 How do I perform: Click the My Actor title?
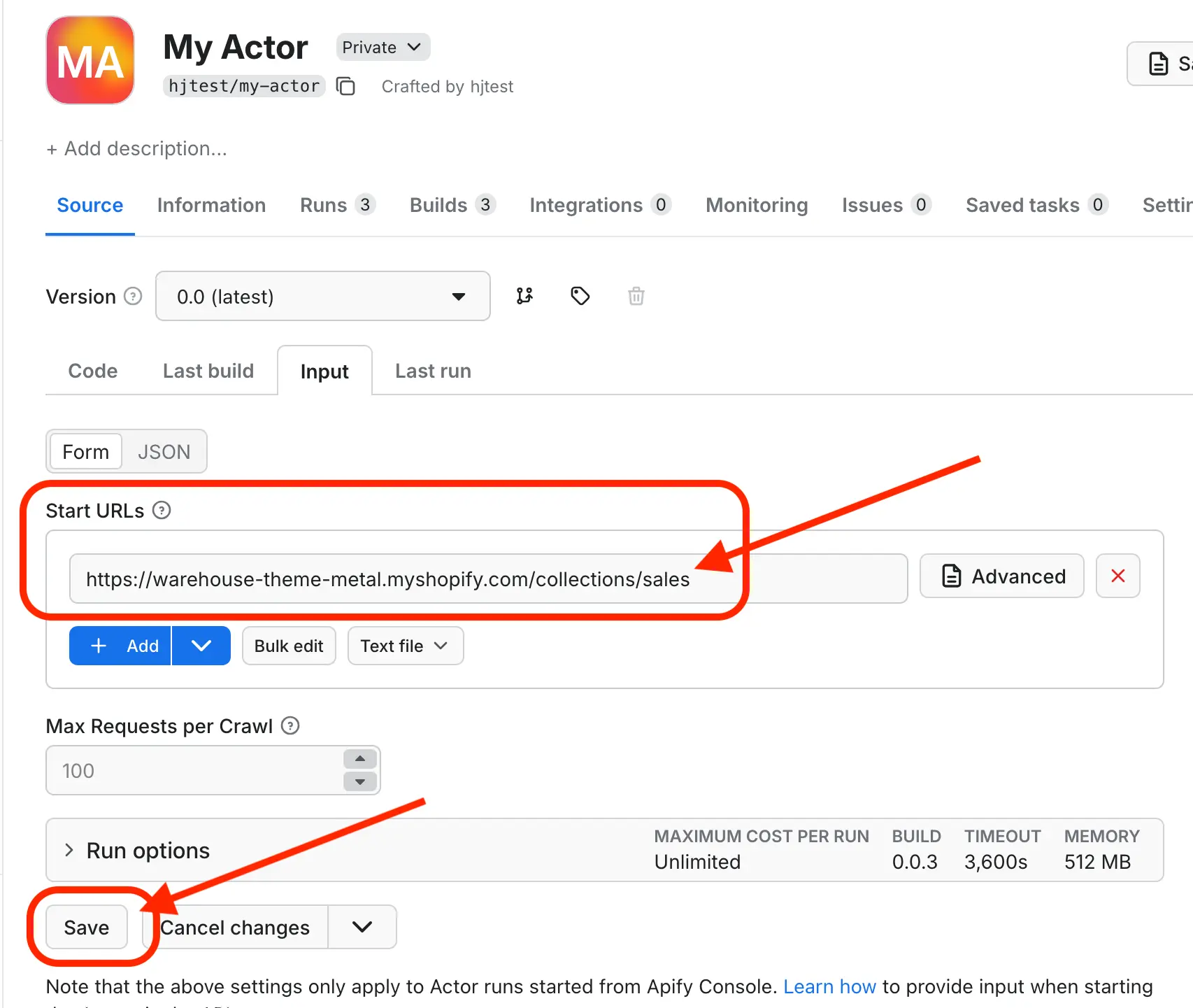(x=236, y=47)
